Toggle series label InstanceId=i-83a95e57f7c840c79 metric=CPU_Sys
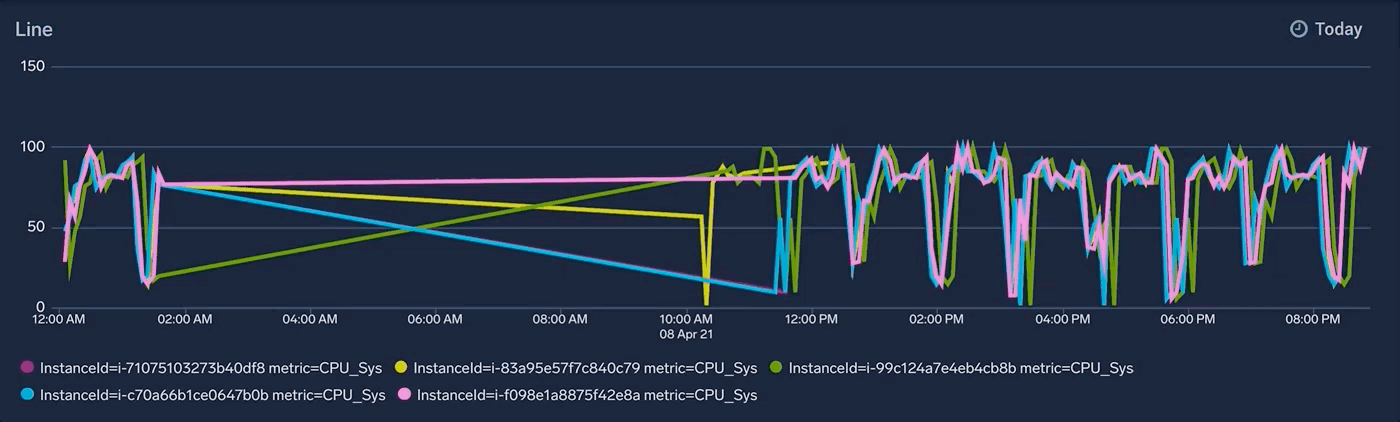Screen dimensions: 1400x422 click(x=585, y=368)
